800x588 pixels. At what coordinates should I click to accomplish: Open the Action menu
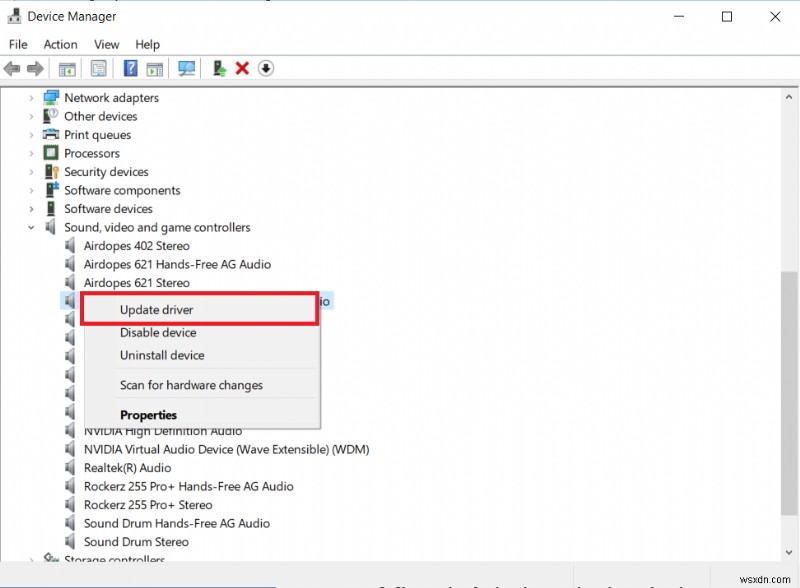click(x=60, y=44)
